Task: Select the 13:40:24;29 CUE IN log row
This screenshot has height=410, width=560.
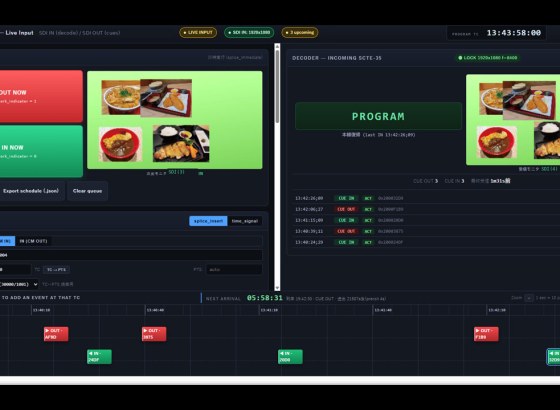Action: click(x=427, y=242)
